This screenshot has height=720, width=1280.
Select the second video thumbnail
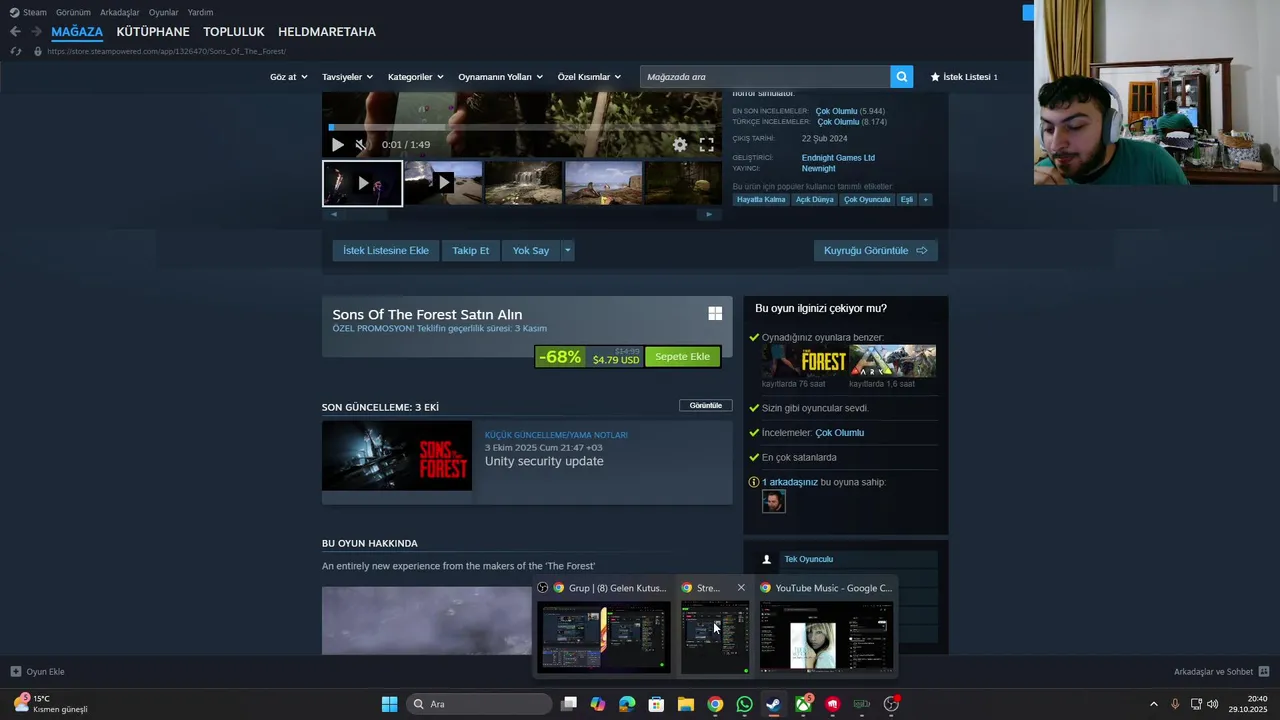click(x=443, y=183)
